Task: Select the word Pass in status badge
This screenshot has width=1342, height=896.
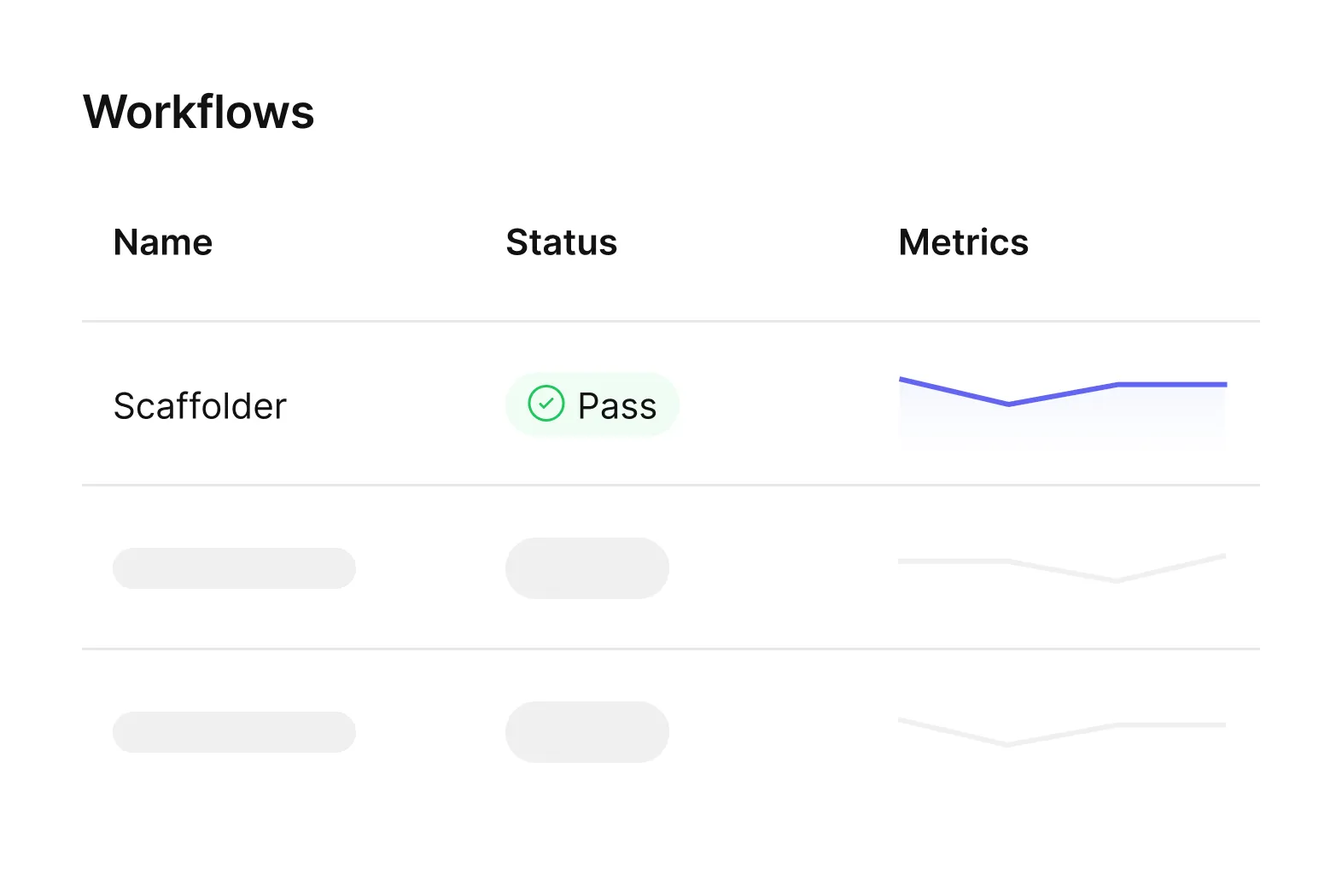Action: point(617,406)
